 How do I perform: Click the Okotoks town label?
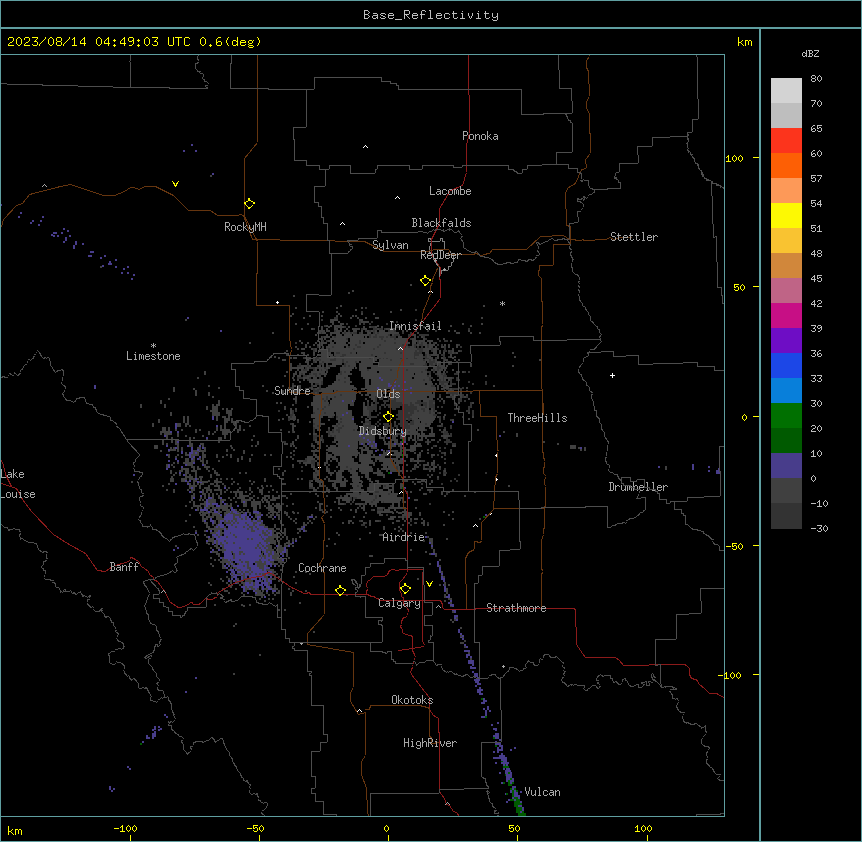(412, 700)
